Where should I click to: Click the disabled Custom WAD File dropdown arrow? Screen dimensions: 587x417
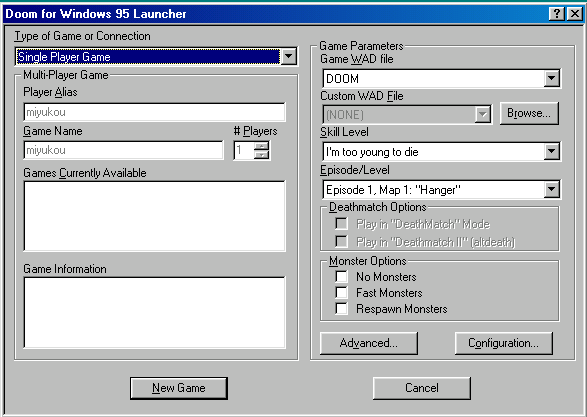point(483,114)
